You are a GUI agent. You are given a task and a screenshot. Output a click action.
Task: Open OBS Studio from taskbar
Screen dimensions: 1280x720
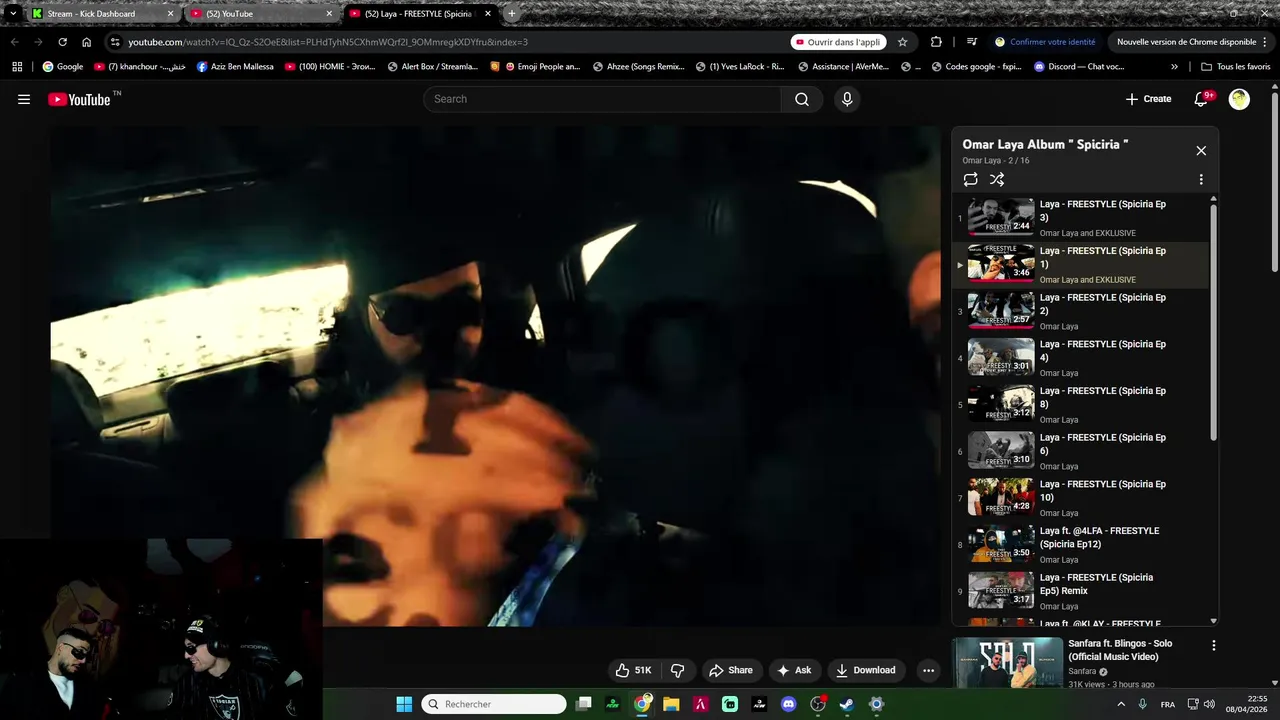click(x=818, y=704)
